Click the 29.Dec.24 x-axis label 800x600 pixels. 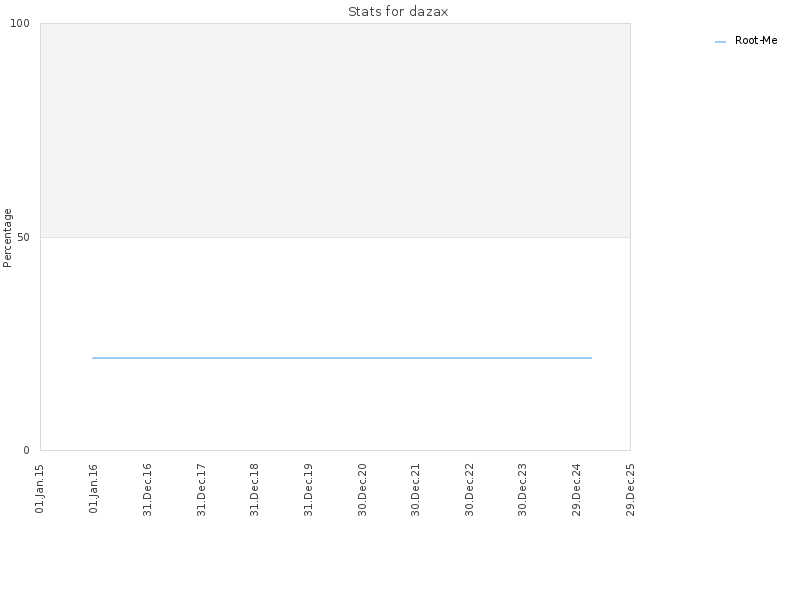[577, 490]
